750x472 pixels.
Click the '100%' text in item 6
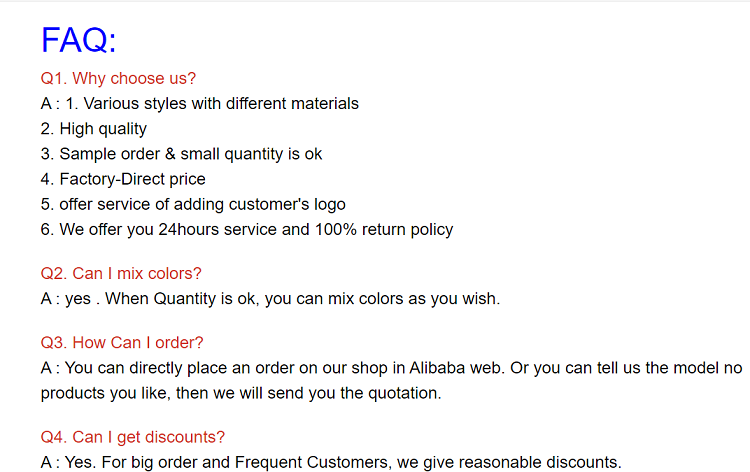point(336,230)
